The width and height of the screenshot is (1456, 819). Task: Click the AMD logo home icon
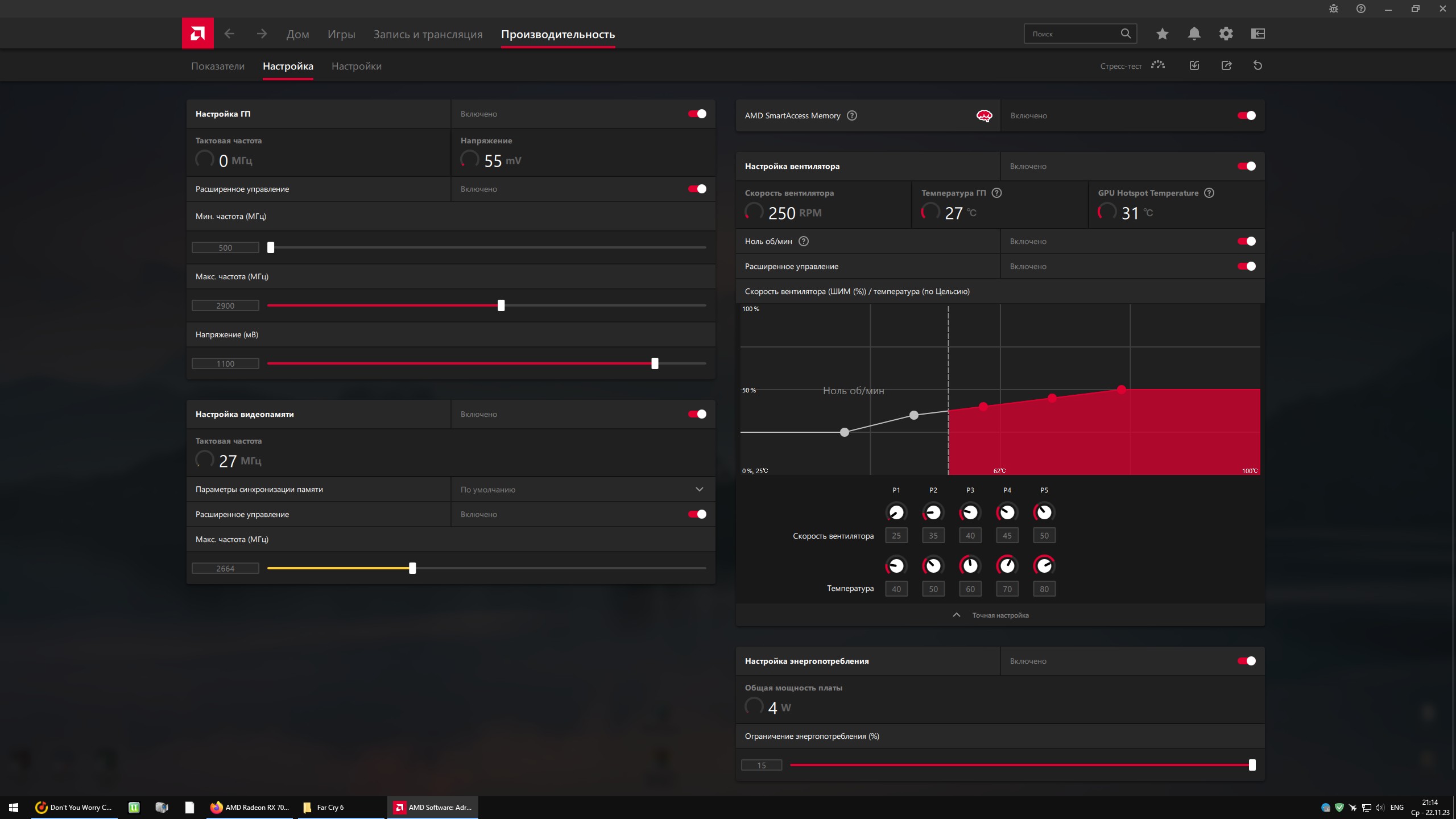pos(197,34)
